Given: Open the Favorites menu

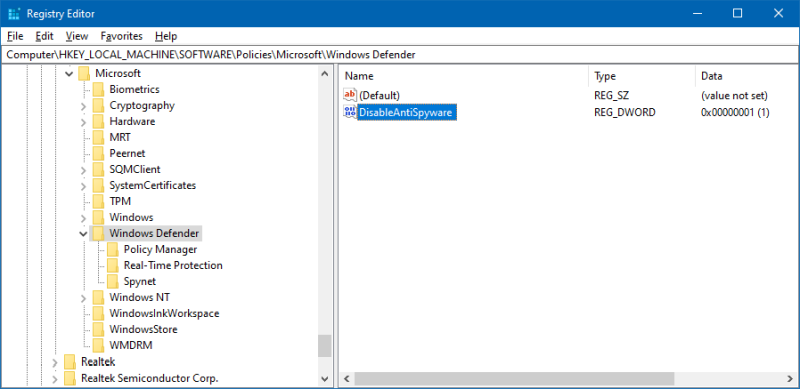Looking at the screenshot, I should (121, 36).
